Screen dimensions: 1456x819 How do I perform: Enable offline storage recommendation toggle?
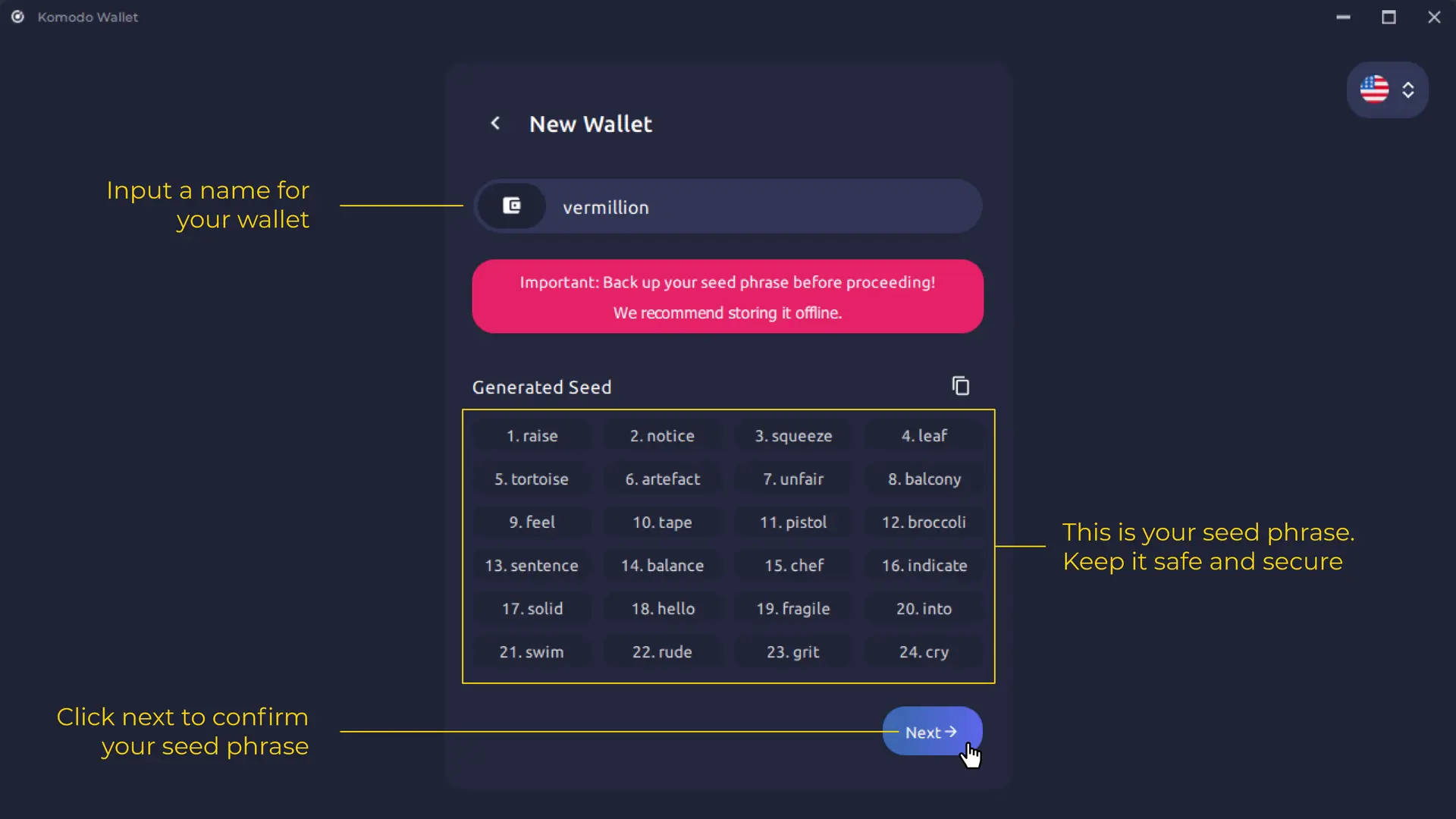pyautogui.click(x=728, y=297)
